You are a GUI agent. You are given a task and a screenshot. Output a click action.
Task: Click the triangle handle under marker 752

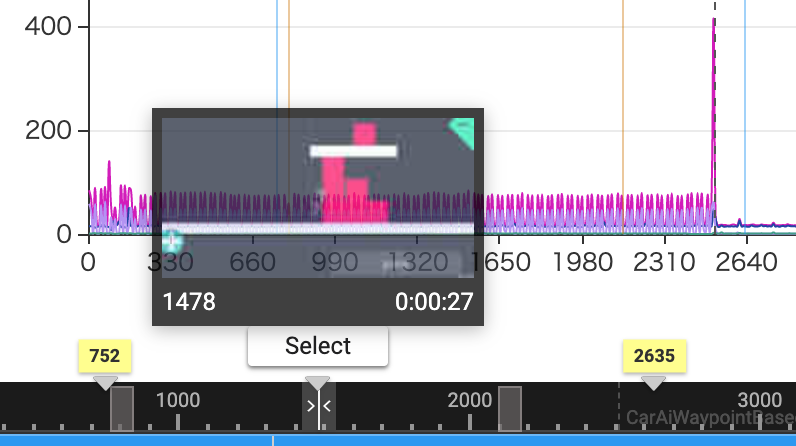pyautogui.click(x=105, y=383)
